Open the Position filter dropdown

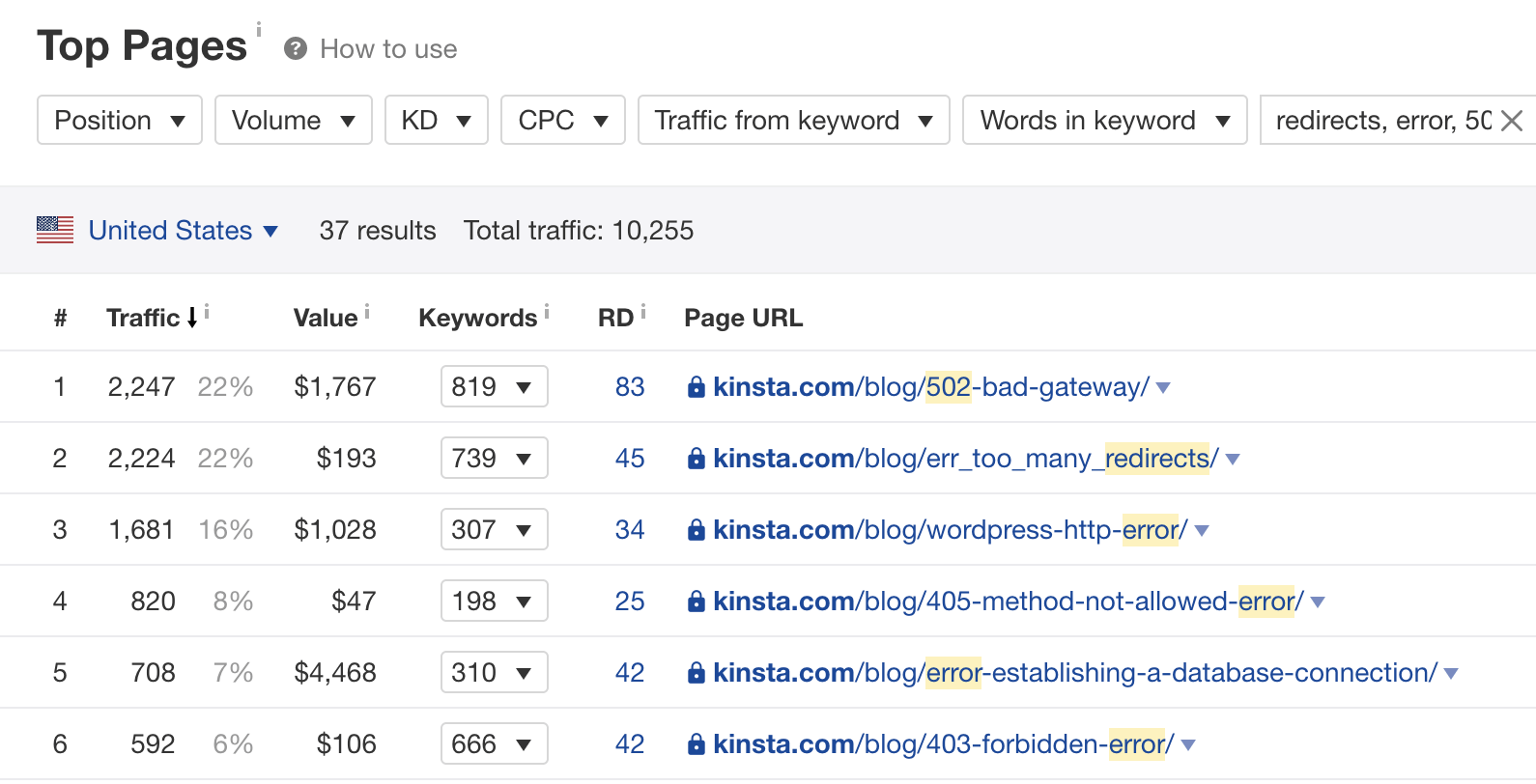(120, 120)
